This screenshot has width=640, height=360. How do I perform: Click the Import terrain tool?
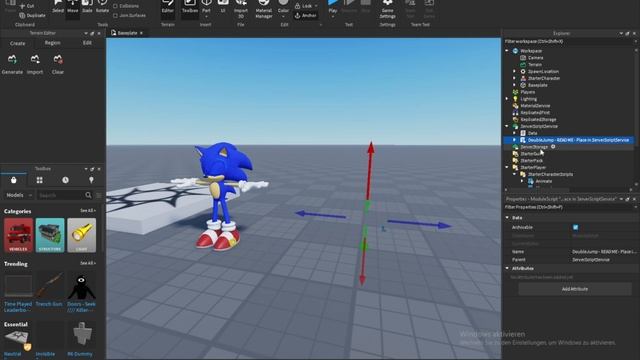pyautogui.click(x=35, y=64)
